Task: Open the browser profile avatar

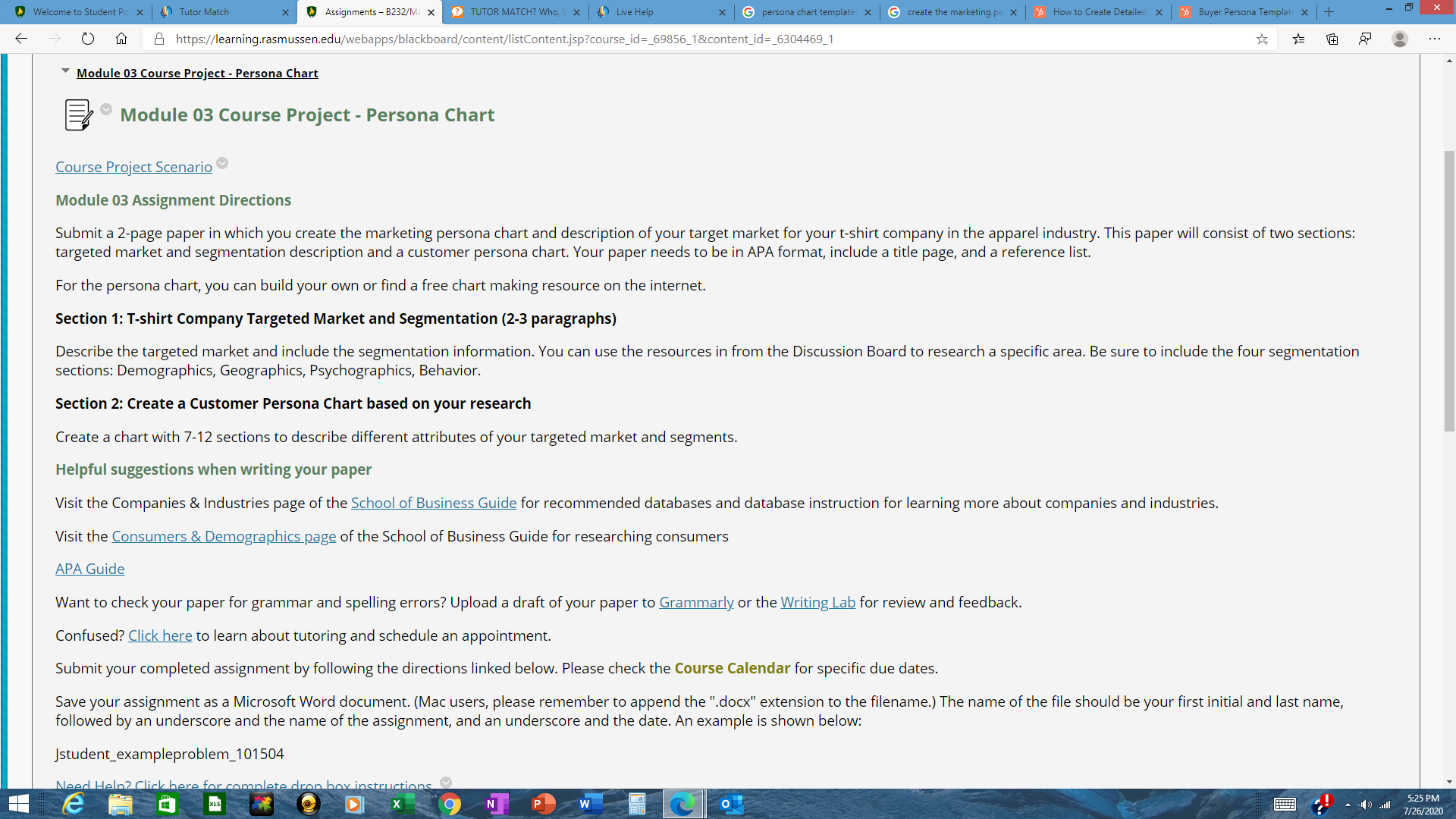Action: tap(1400, 39)
